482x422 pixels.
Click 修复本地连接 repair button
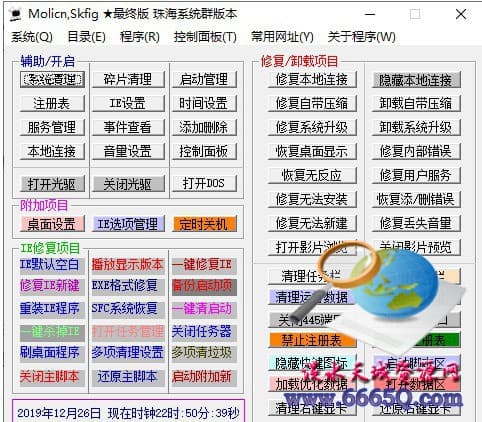[x=312, y=80]
